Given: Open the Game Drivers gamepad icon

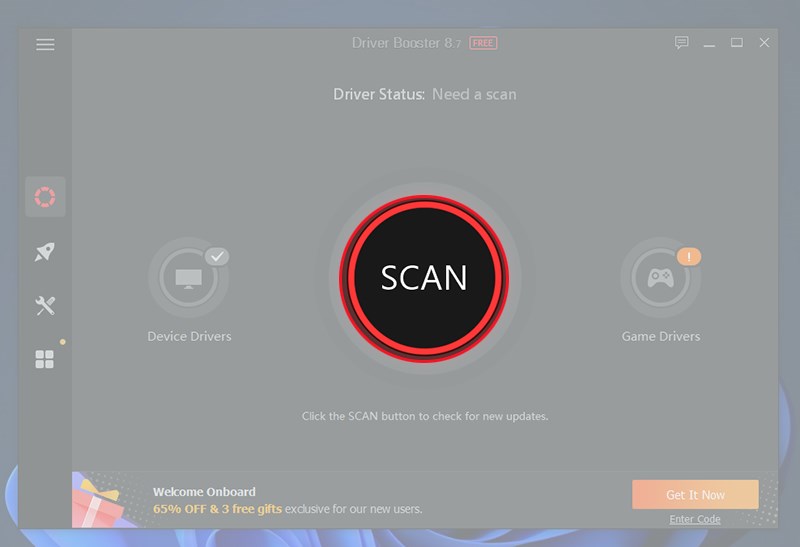Looking at the screenshot, I should [660, 278].
